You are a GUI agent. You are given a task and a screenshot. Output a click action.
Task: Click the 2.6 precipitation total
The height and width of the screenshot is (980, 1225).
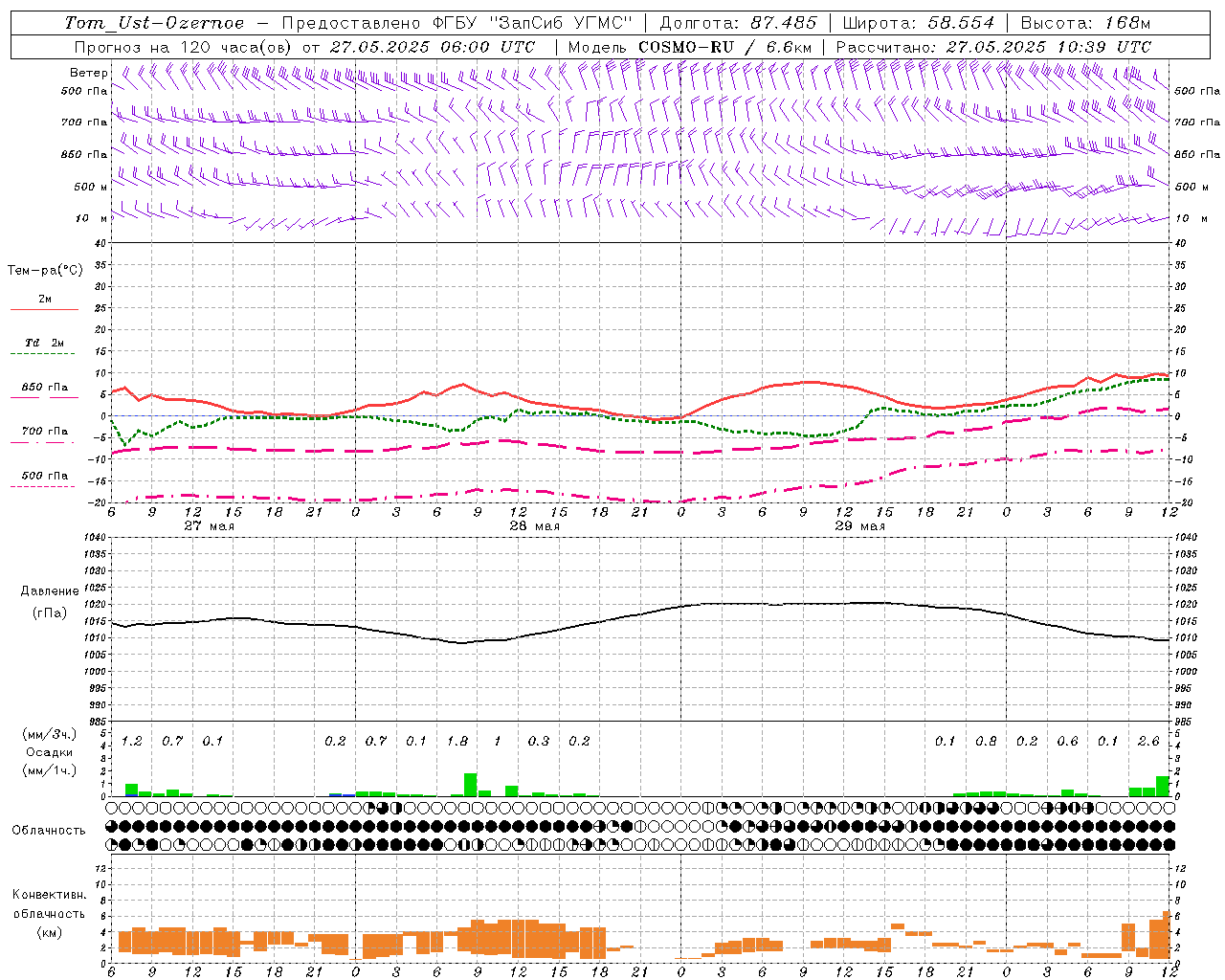[x=1148, y=742]
